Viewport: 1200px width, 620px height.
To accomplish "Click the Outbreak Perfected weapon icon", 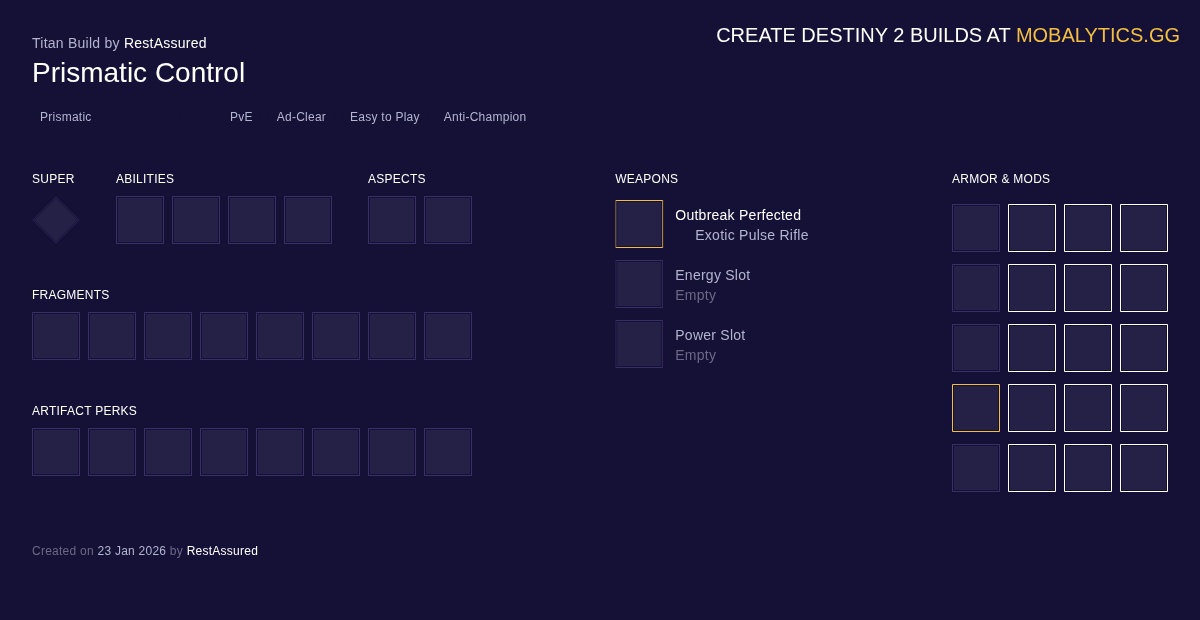I will (639, 224).
